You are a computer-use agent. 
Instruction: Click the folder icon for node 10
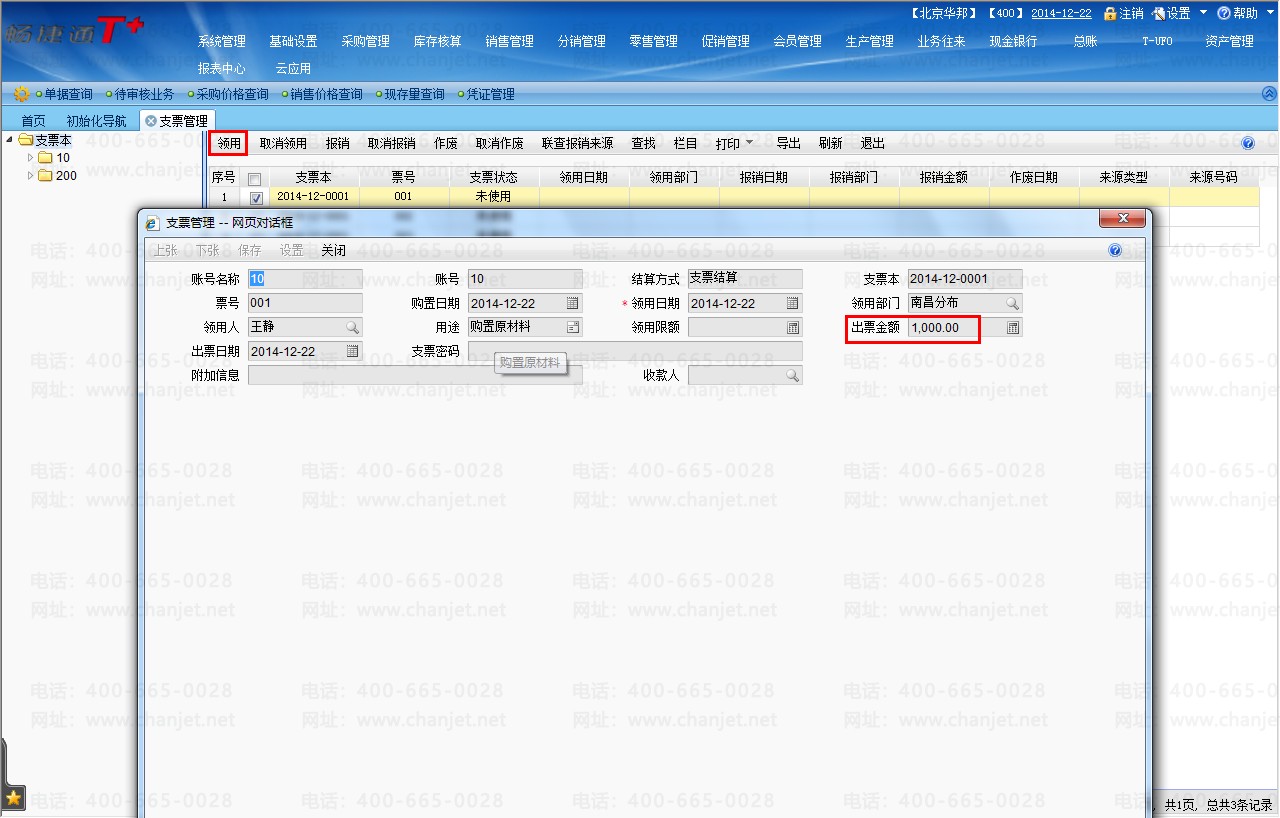45,158
